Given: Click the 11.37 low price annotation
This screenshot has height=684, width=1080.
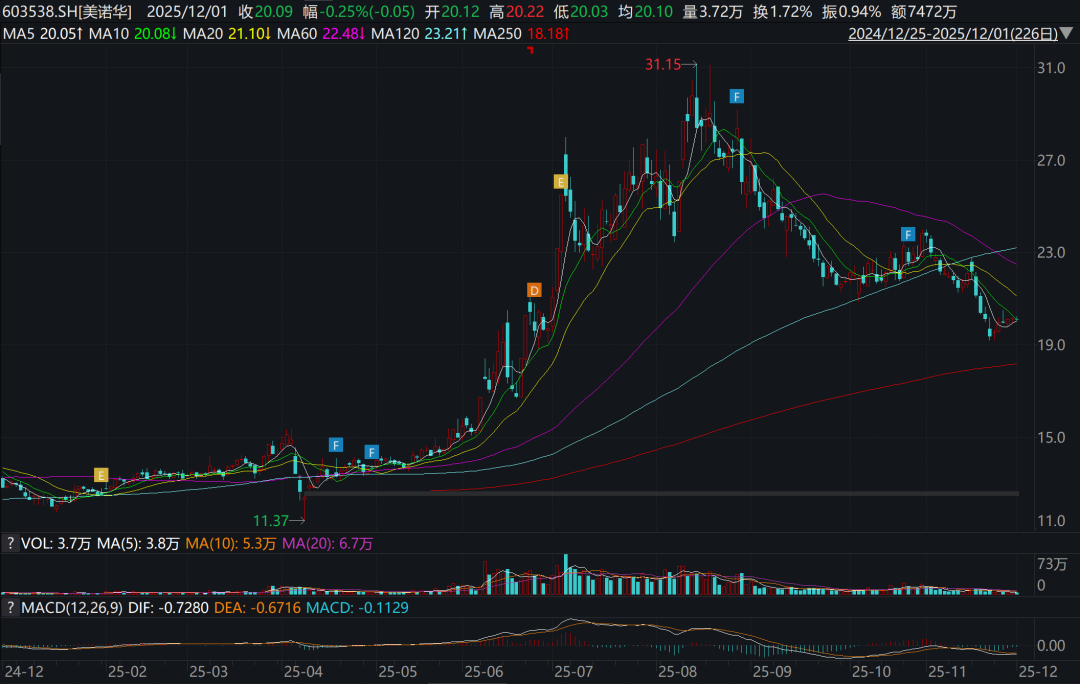Looking at the screenshot, I should point(271,521).
